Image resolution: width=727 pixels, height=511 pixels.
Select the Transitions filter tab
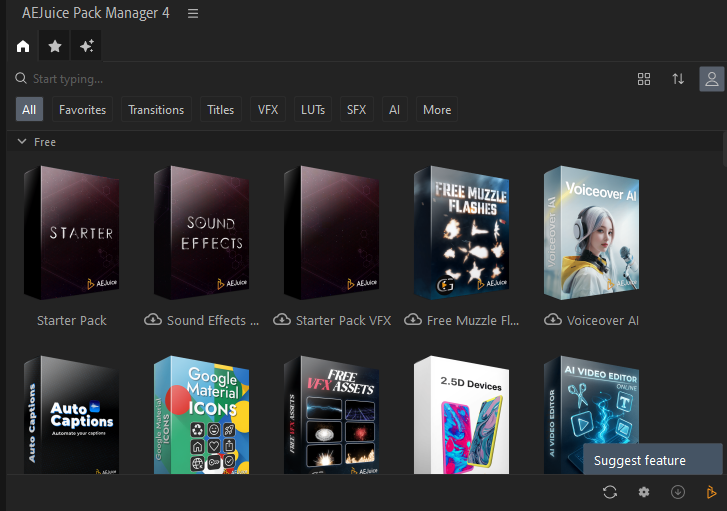(x=156, y=109)
